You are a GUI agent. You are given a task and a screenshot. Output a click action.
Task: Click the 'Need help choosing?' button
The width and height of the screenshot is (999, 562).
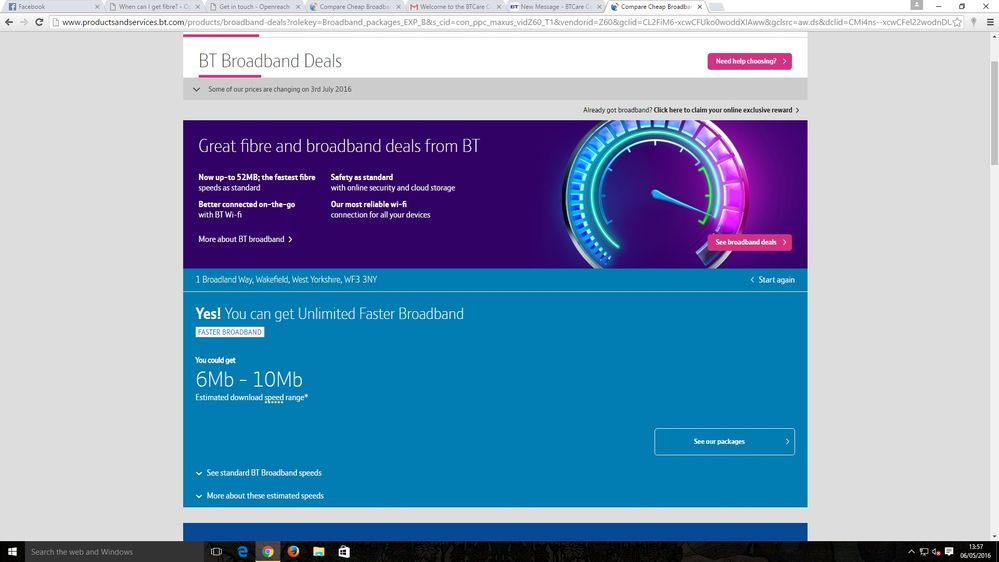(x=749, y=61)
